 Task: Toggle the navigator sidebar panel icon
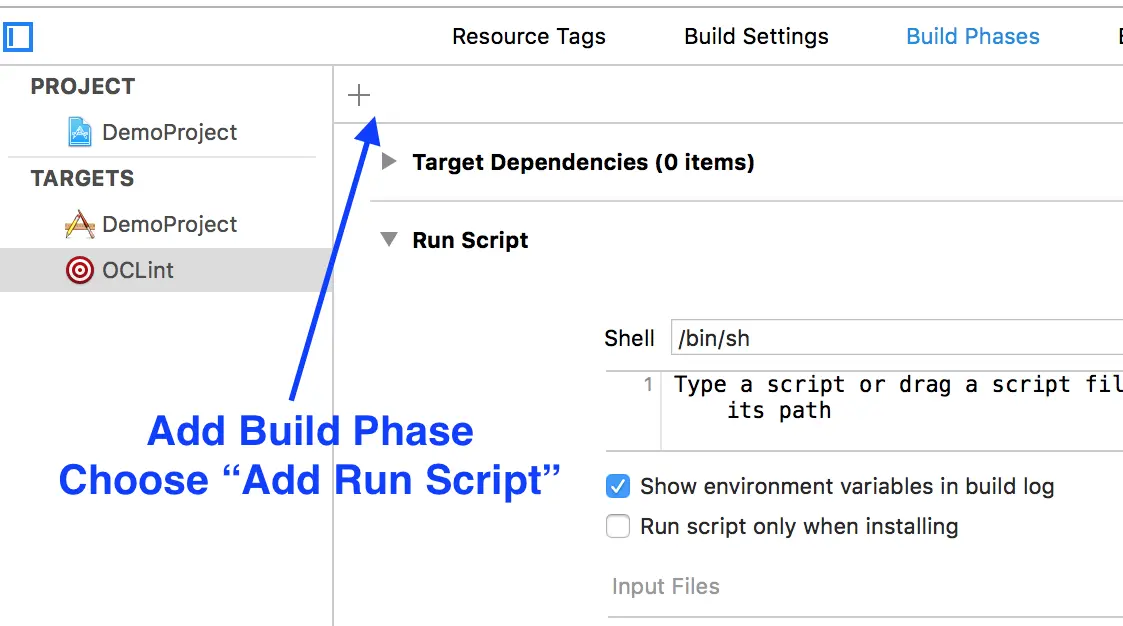(18, 38)
